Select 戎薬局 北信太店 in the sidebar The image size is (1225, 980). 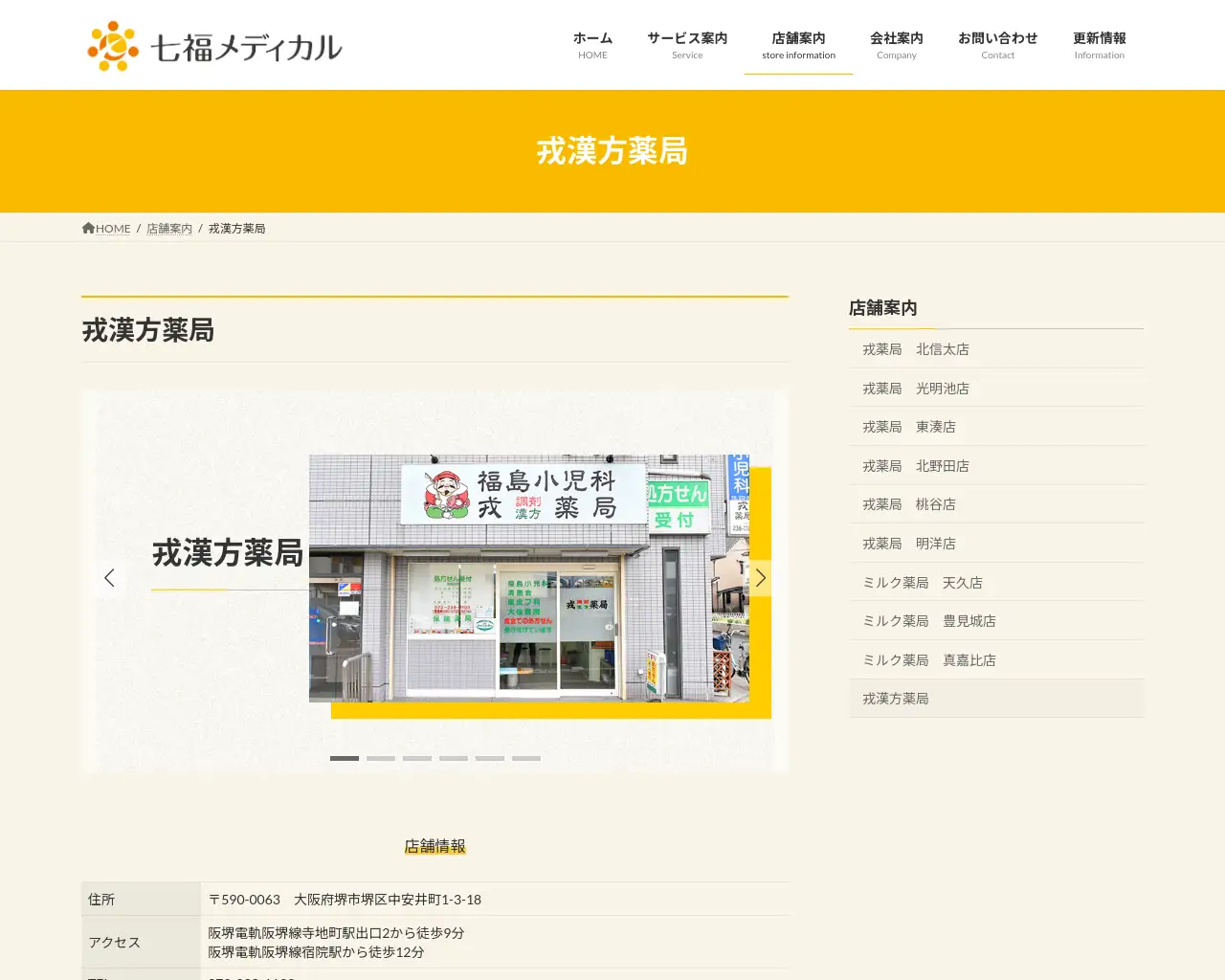point(995,348)
